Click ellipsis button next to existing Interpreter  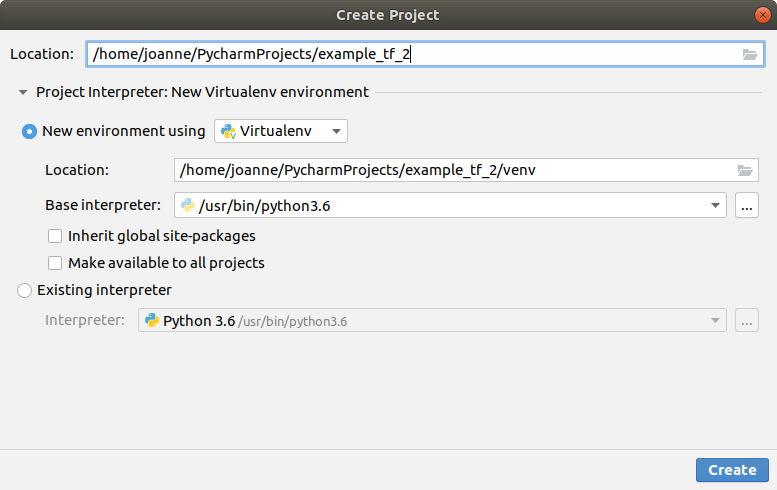point(747,321)
